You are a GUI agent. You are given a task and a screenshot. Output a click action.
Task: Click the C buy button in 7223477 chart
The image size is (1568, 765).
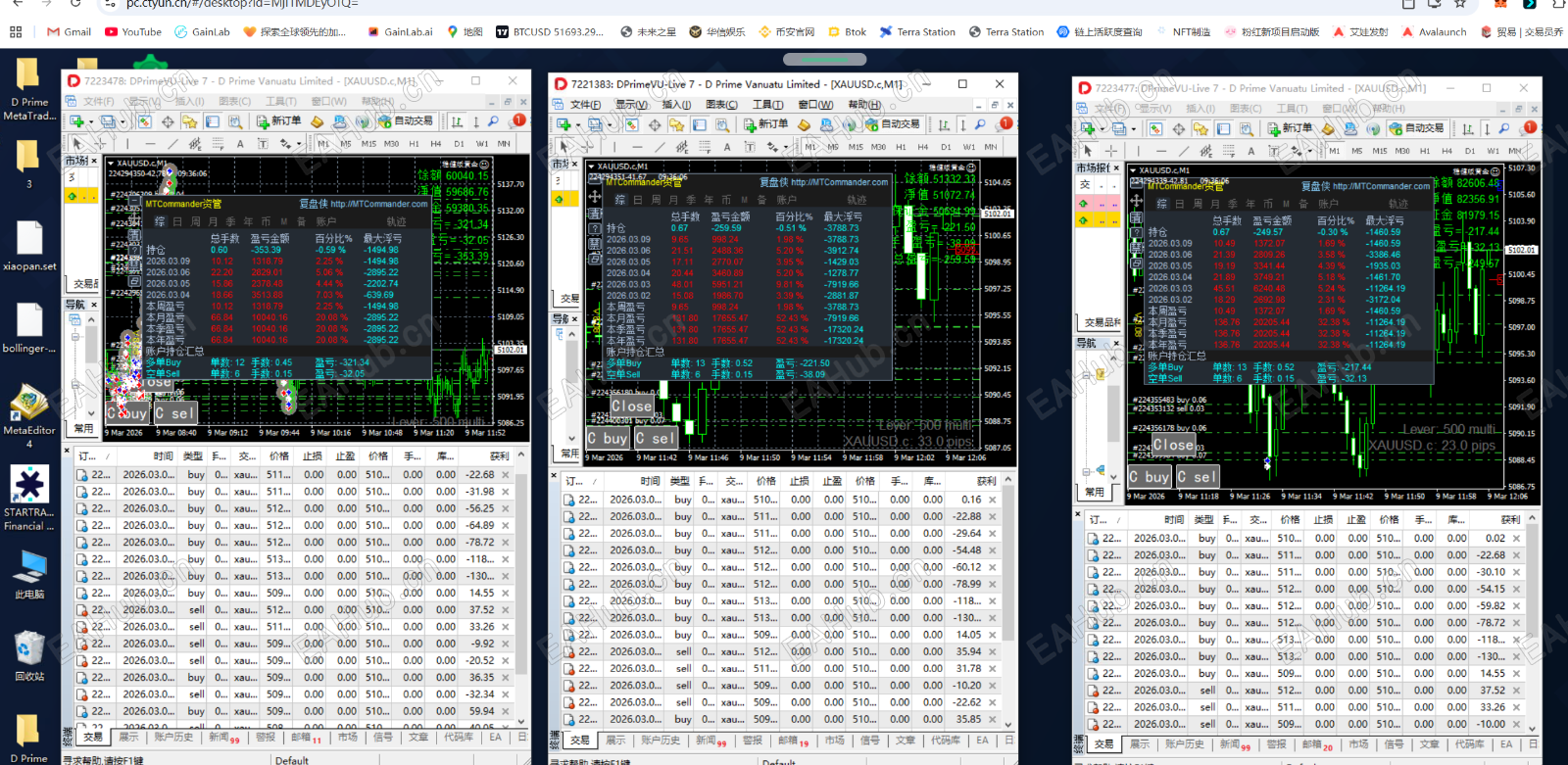[1150, 477]
